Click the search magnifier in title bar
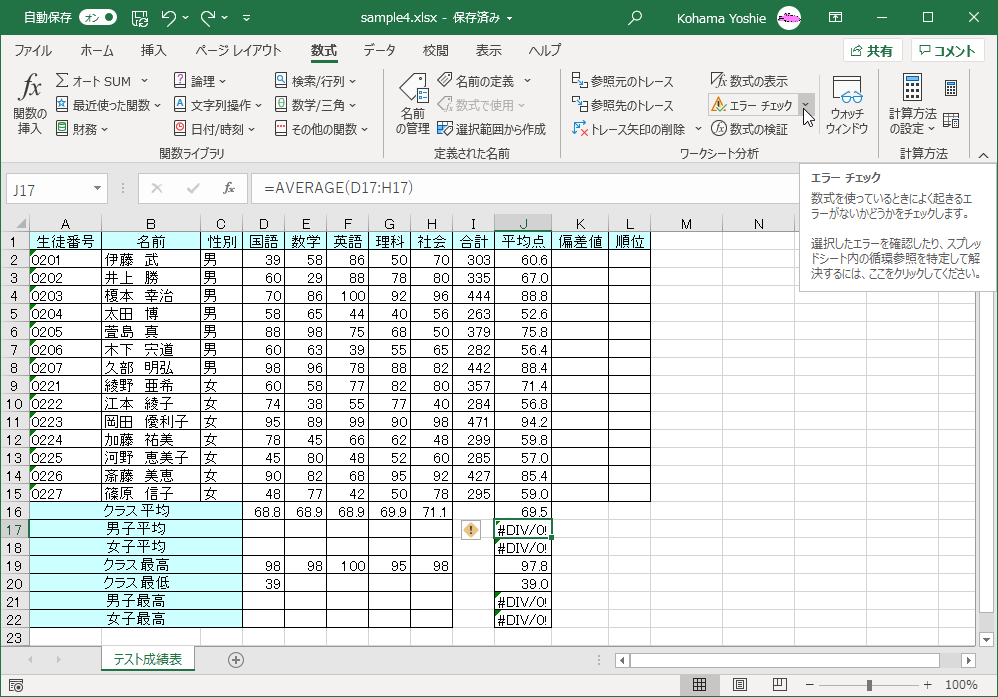Viewport: 998px width, 697px height. point(635,18)
